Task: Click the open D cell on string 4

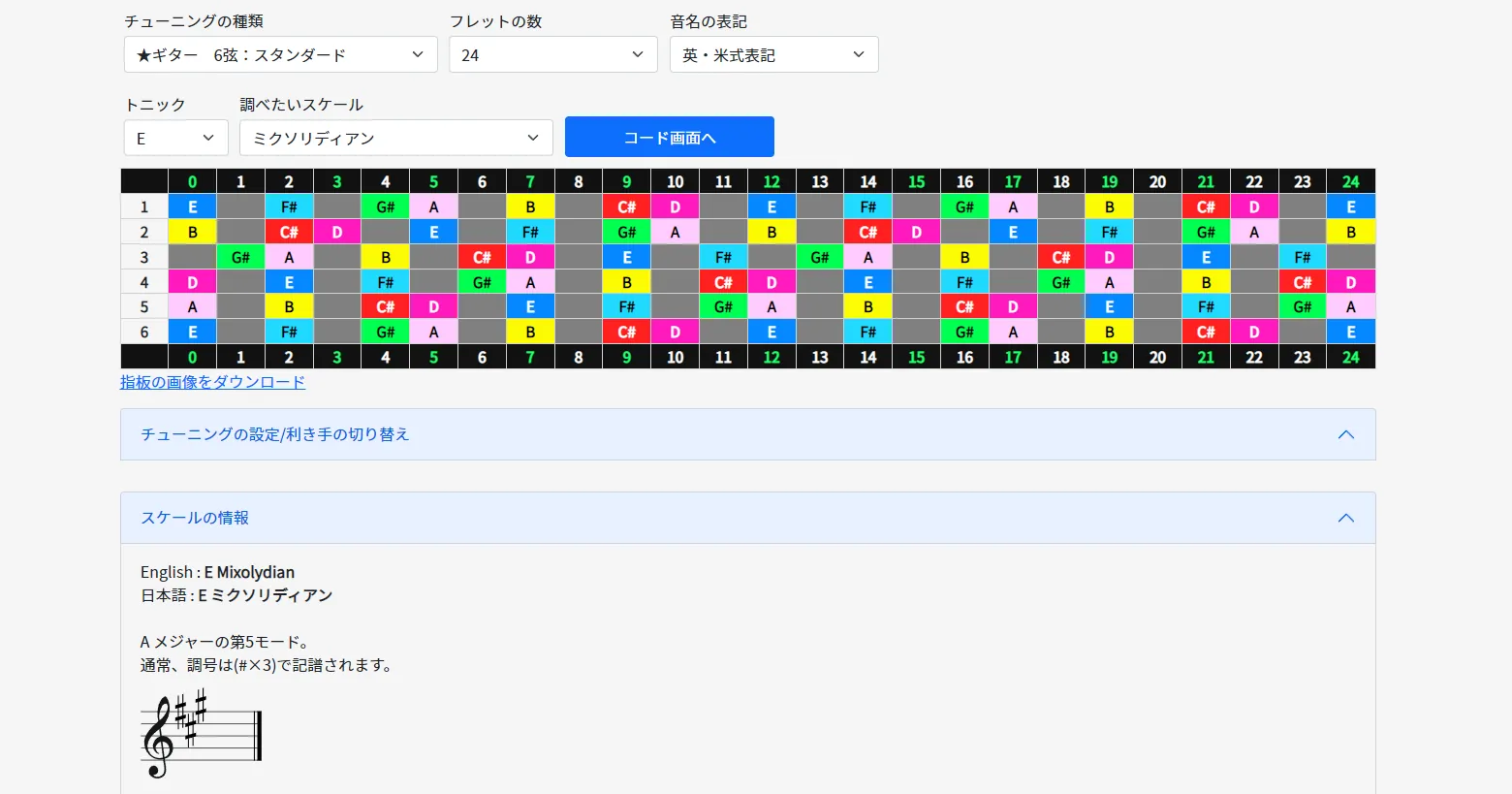Action: [x=192, y=282]
